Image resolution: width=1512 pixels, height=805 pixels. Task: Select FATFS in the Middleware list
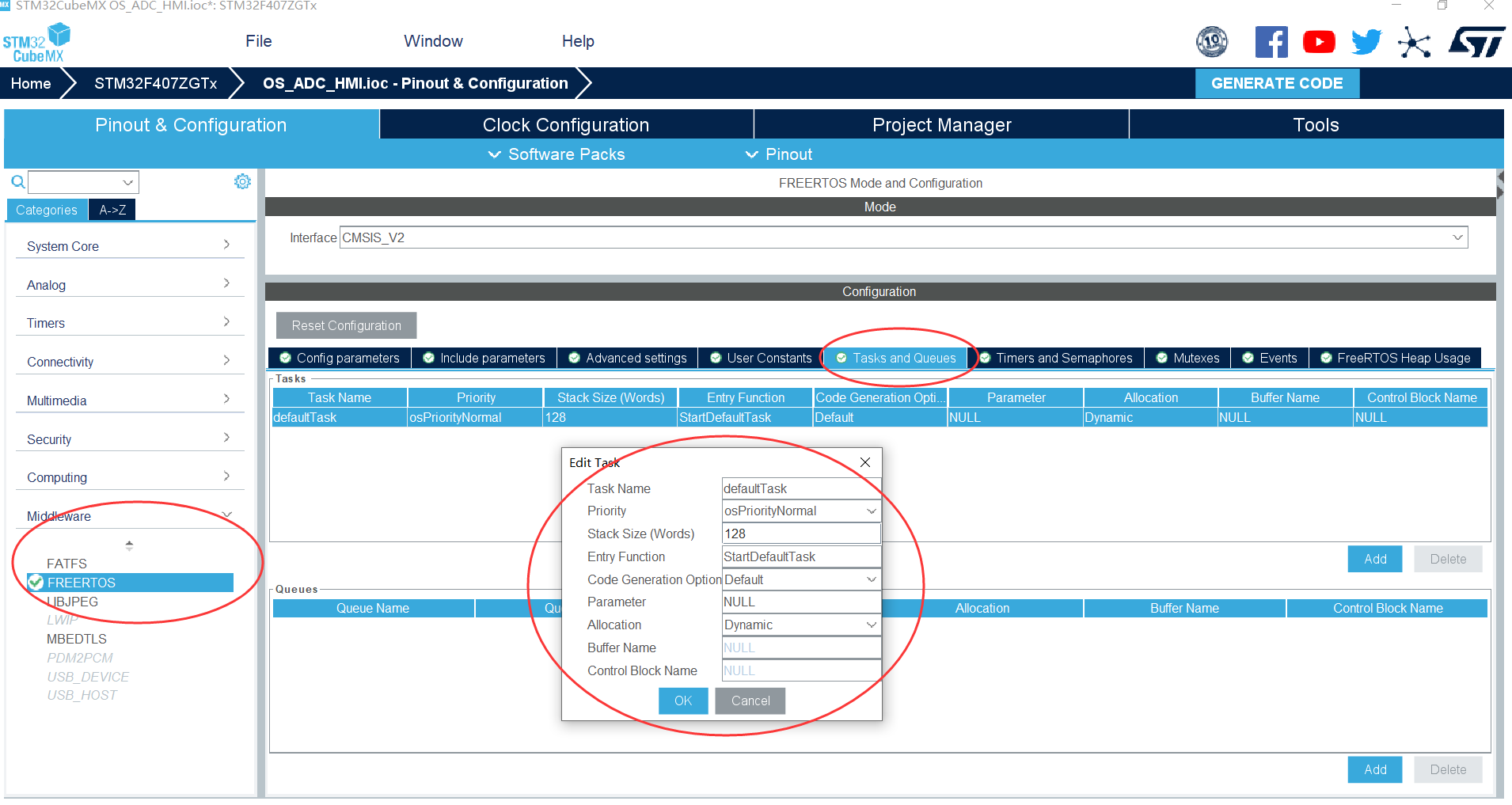coord(66,564)
